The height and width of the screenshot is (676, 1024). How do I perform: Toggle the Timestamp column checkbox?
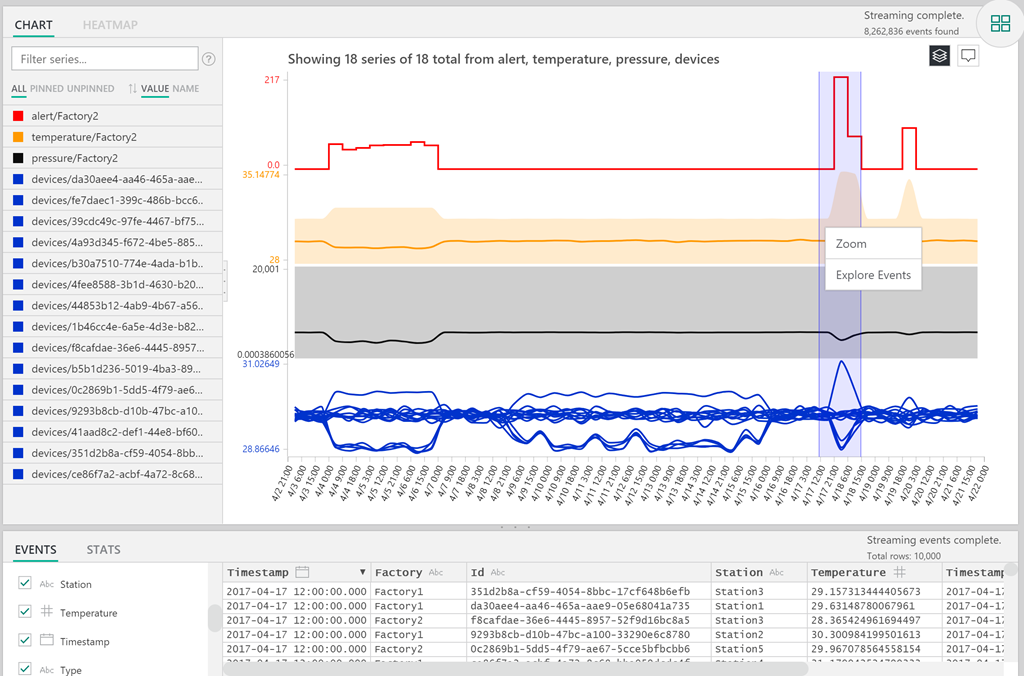tap(24, 640)
